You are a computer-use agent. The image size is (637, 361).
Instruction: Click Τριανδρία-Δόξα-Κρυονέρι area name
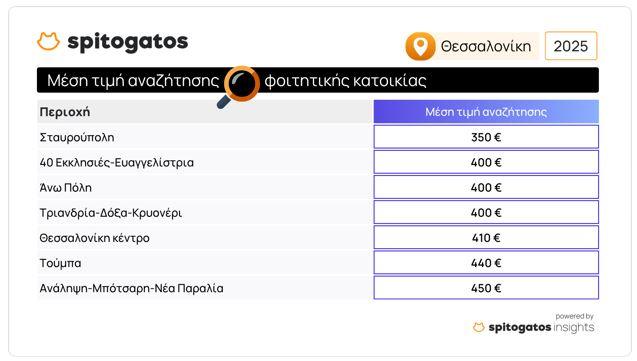110,213
